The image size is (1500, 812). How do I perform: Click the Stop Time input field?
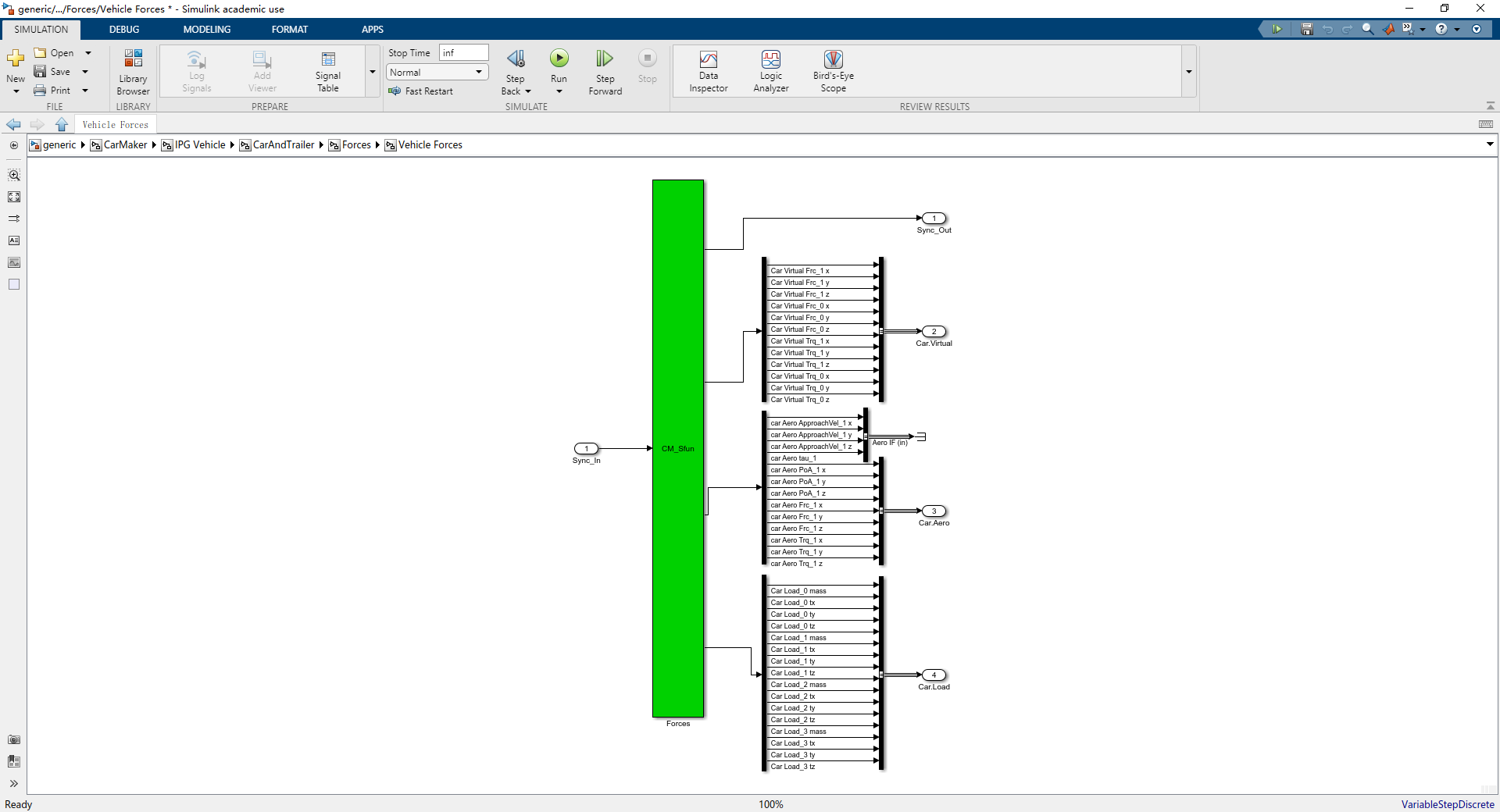(x=463, y=52)
